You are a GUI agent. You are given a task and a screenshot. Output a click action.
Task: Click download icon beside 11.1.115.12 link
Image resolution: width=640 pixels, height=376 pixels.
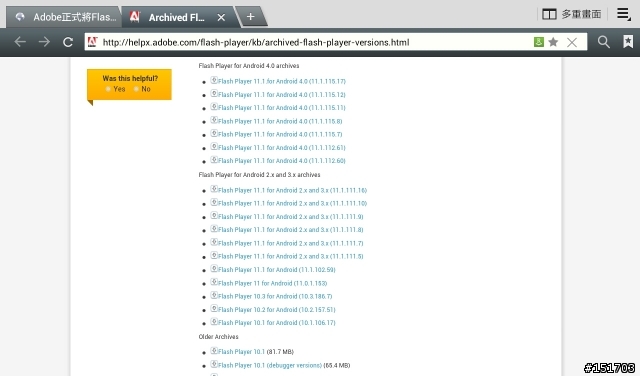(x=214, y=93)
